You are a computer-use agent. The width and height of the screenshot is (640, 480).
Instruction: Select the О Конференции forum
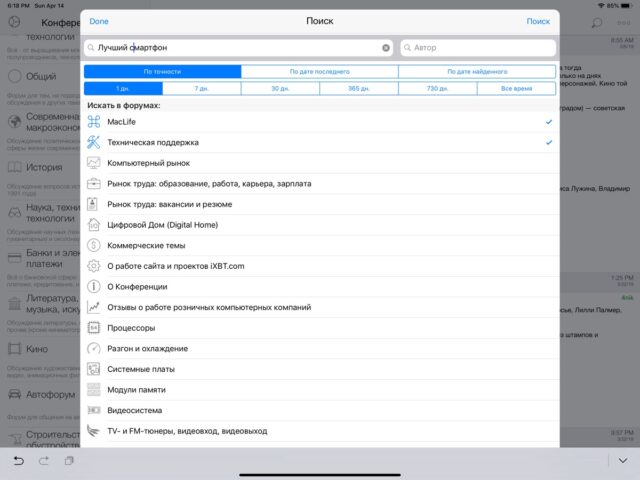pyautogui.click(x=320, y=287)
